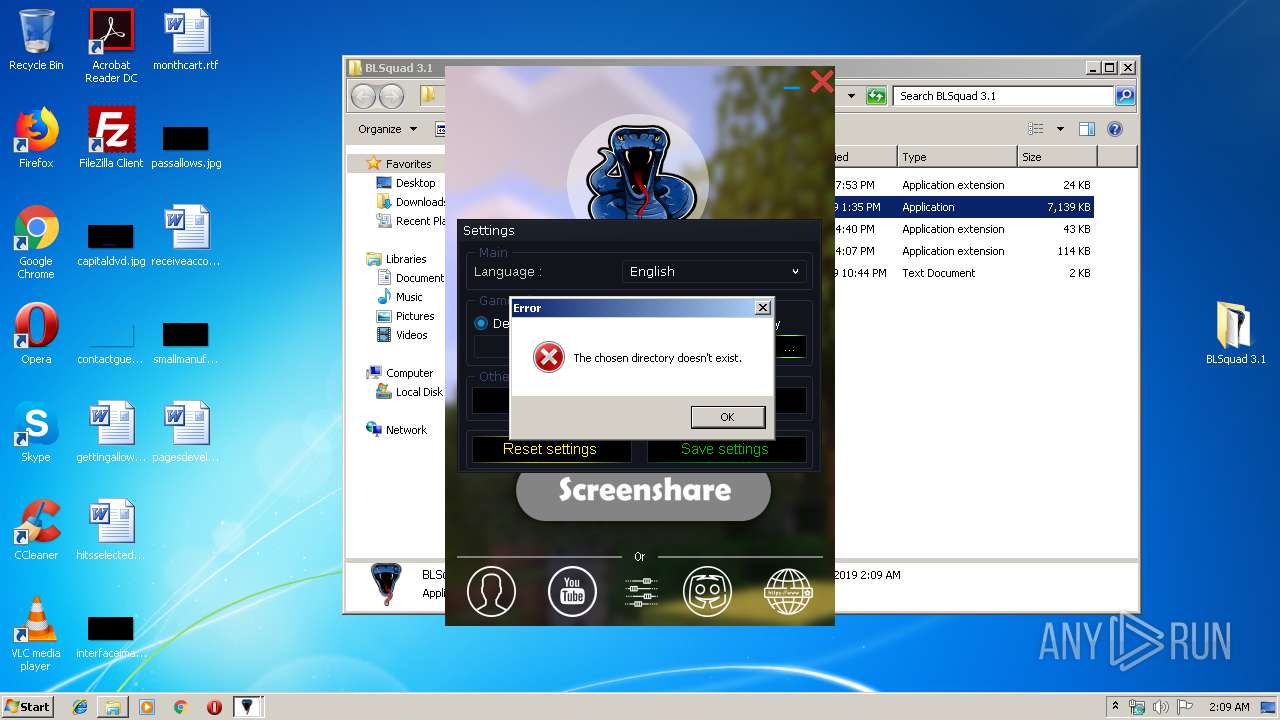Screen dimensions: 1280x720
Task: Open the address bar history dropdown arrow
Action: [x=851, y=96]
